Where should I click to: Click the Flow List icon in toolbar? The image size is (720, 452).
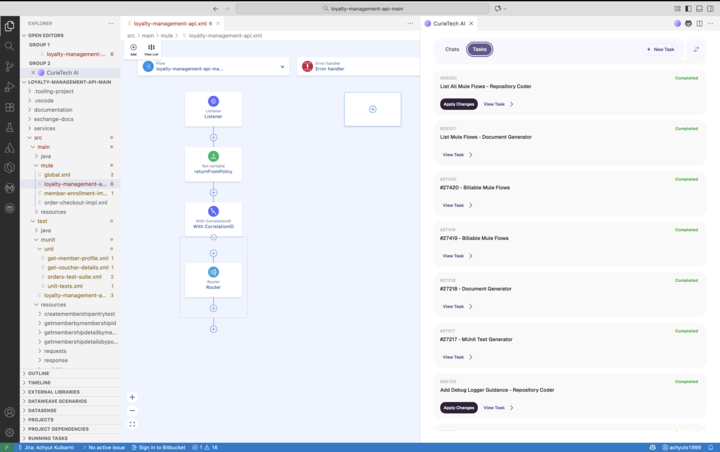tap(151, 49)
